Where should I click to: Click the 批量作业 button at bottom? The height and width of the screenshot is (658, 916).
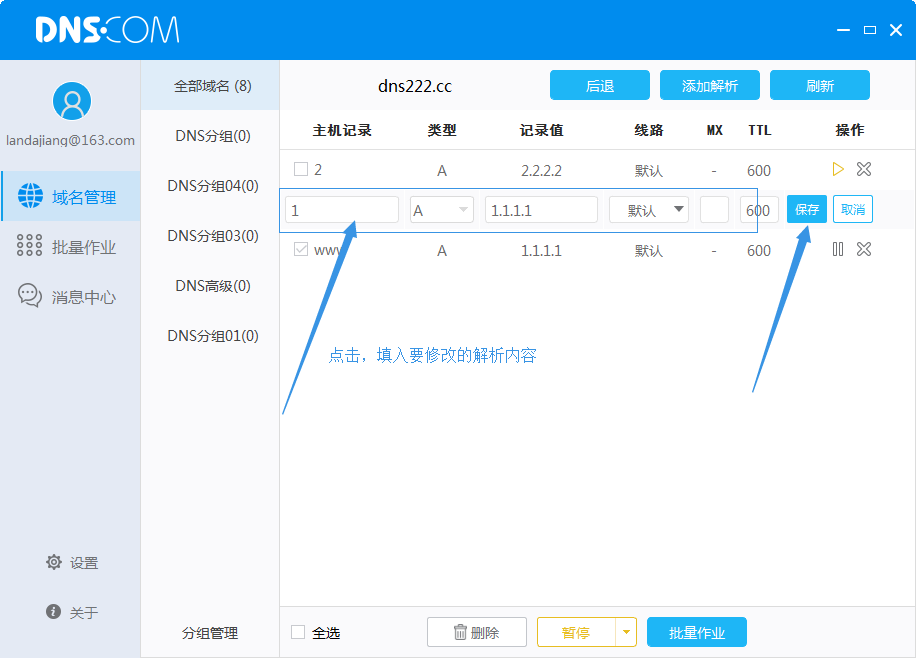pos(696,632)
